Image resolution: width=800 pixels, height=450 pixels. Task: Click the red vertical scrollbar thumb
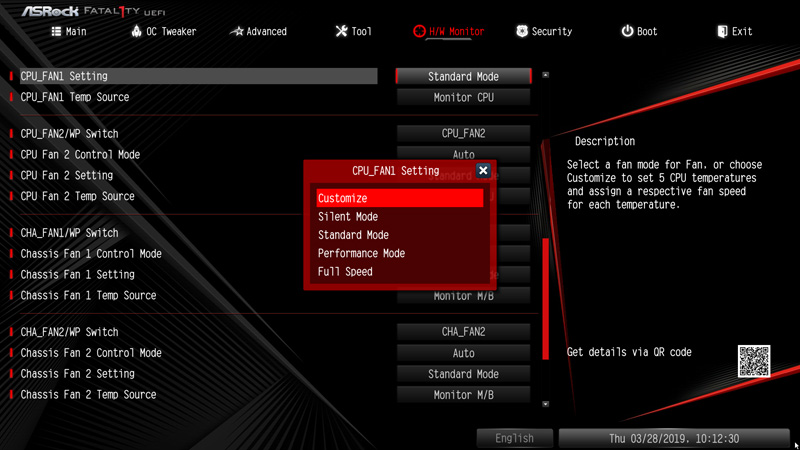(x=545, y=298)
